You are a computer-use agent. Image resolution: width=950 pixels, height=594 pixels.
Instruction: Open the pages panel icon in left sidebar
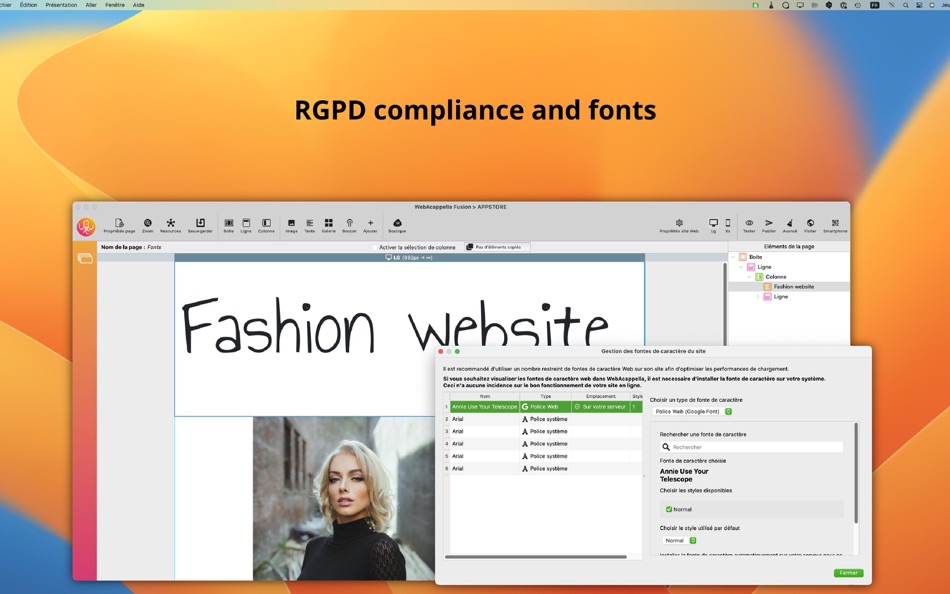[85, 259]
